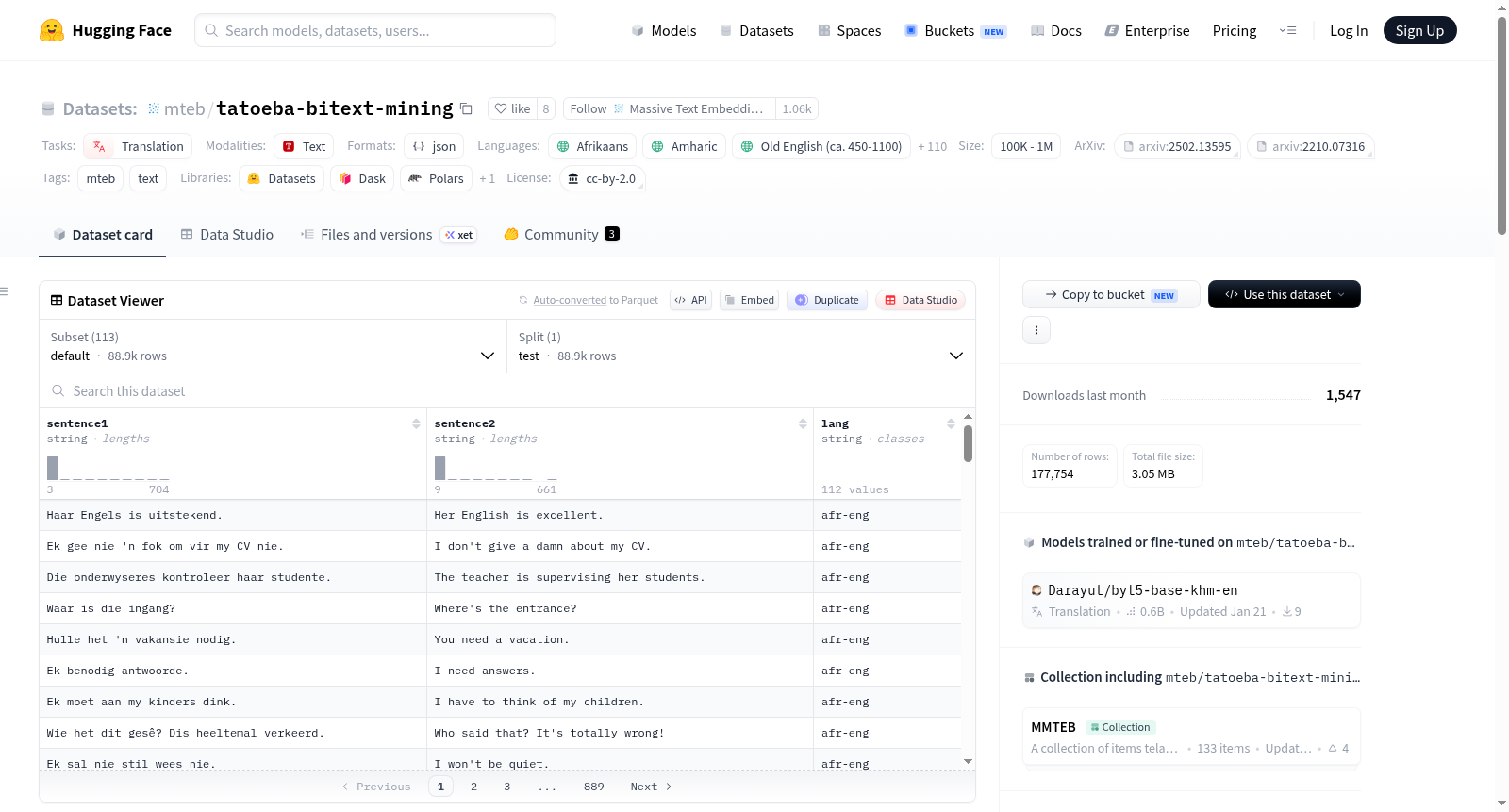Screen dimensions: 1509x812
Task: Click the three-dot more options button
Action: tap(1036, 330)
